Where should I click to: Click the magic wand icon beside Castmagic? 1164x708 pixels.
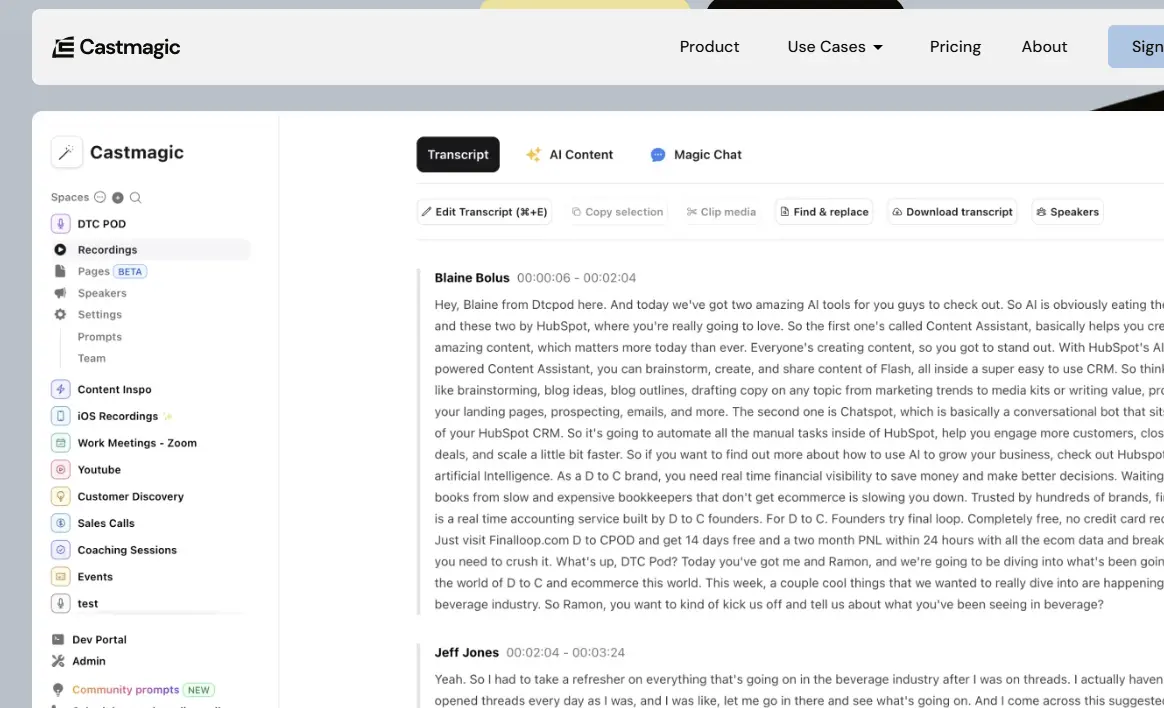coord(66,152)
